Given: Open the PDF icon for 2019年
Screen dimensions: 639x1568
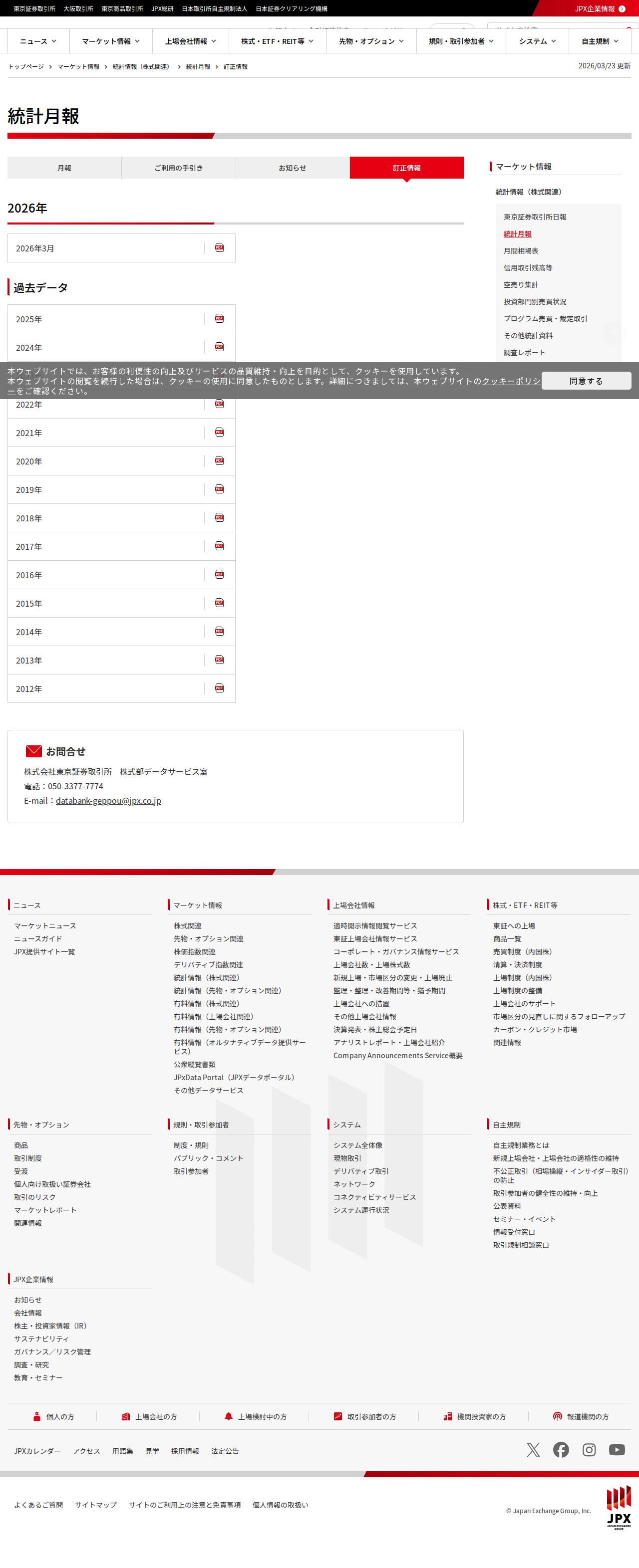Looking at the screenshot, I should (x=219, y=489).
